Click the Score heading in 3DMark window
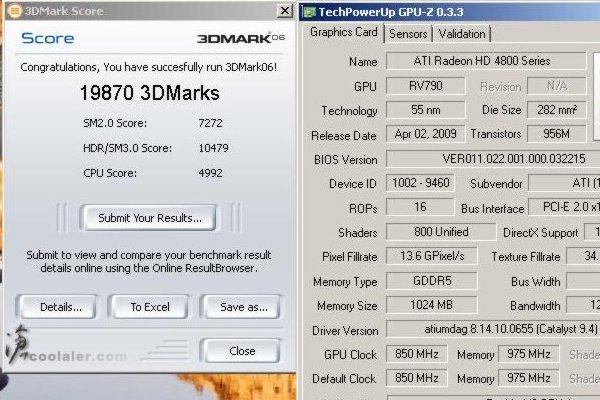 click(x=47, y=38)
